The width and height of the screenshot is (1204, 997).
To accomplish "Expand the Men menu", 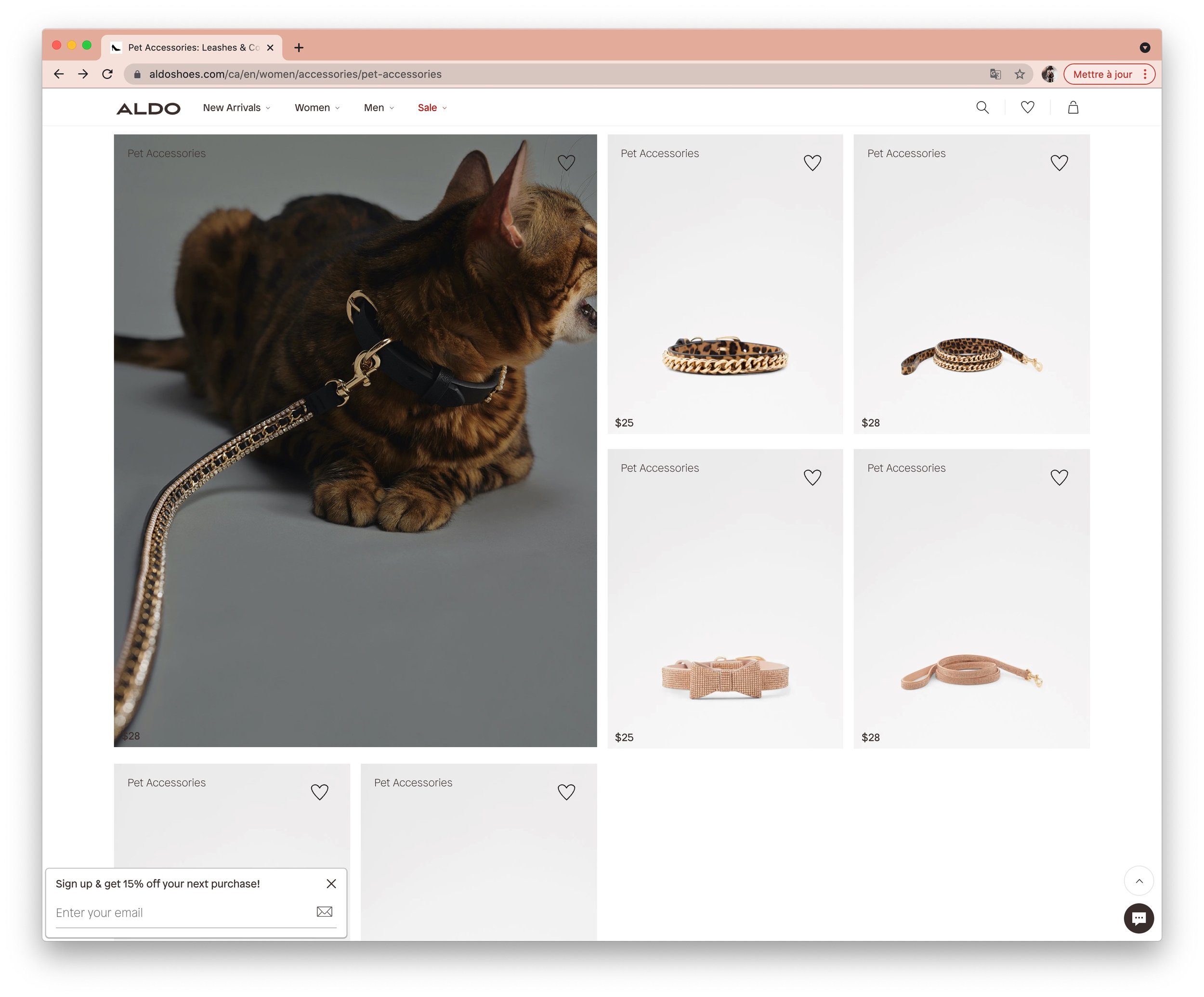I will click(379, 108).
